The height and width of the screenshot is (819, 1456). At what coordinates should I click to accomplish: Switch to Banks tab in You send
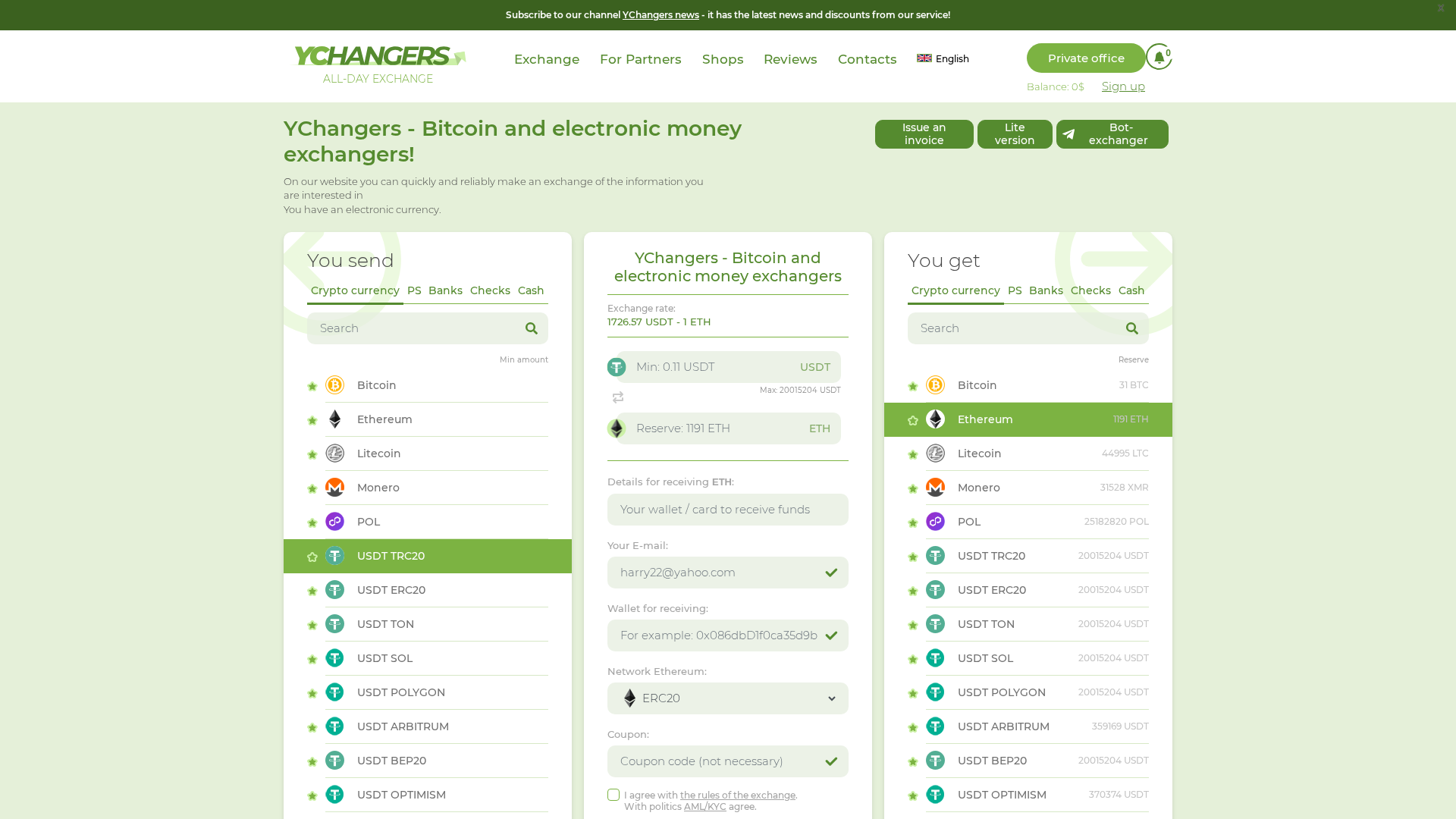(x=445, y=291)
